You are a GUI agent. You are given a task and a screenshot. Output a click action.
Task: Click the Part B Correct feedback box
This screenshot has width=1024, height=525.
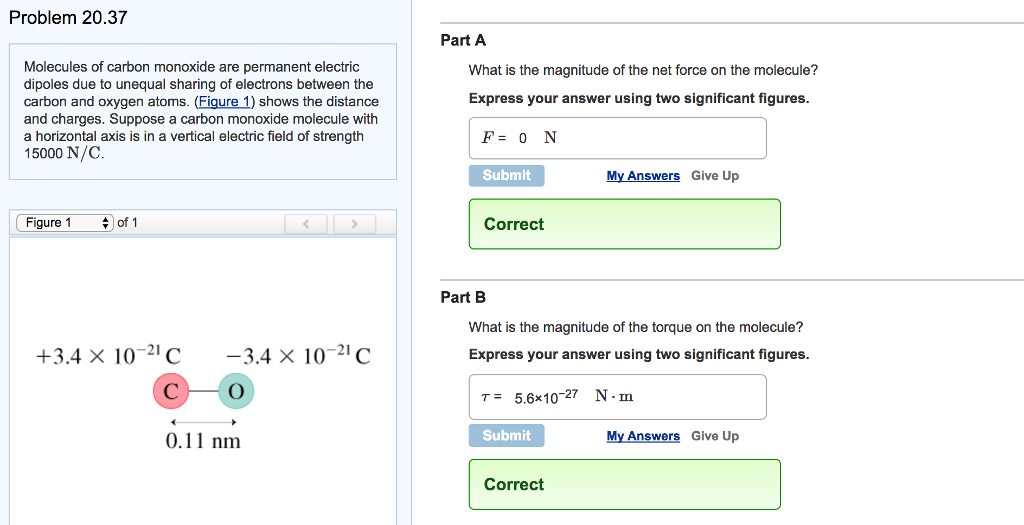(x=624, y=484)
